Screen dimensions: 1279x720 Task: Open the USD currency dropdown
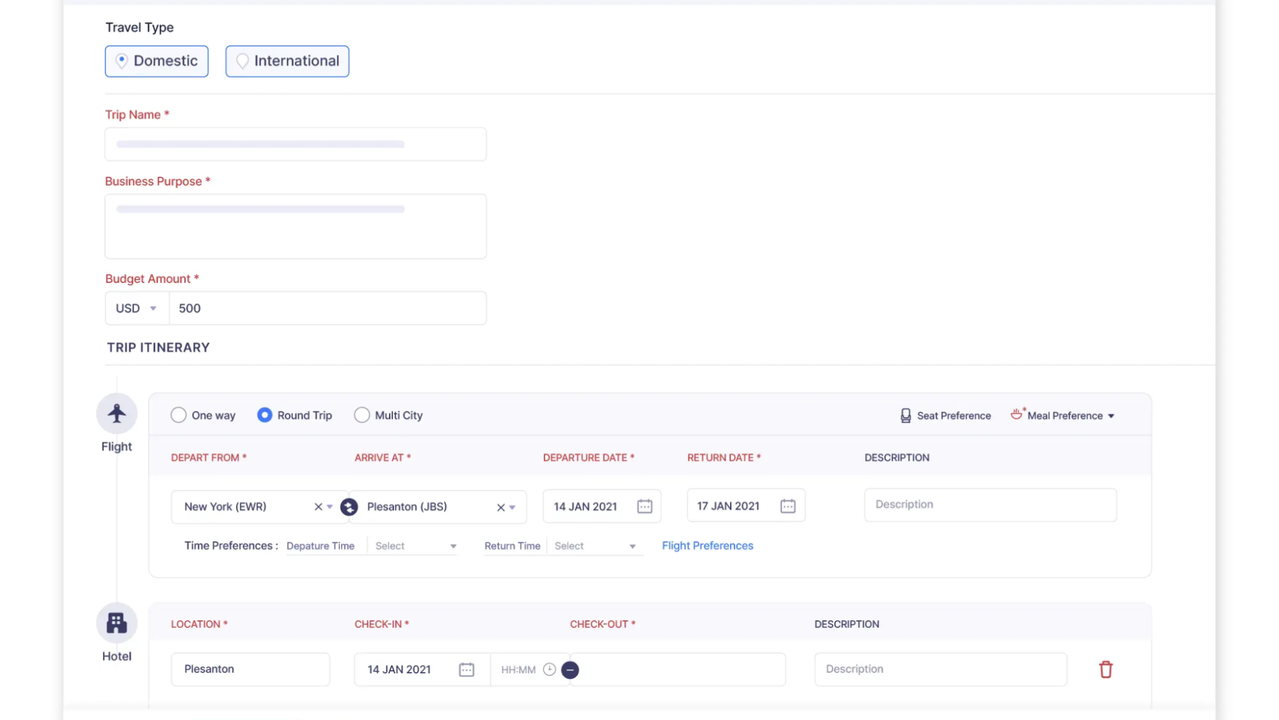click(137, 308)
